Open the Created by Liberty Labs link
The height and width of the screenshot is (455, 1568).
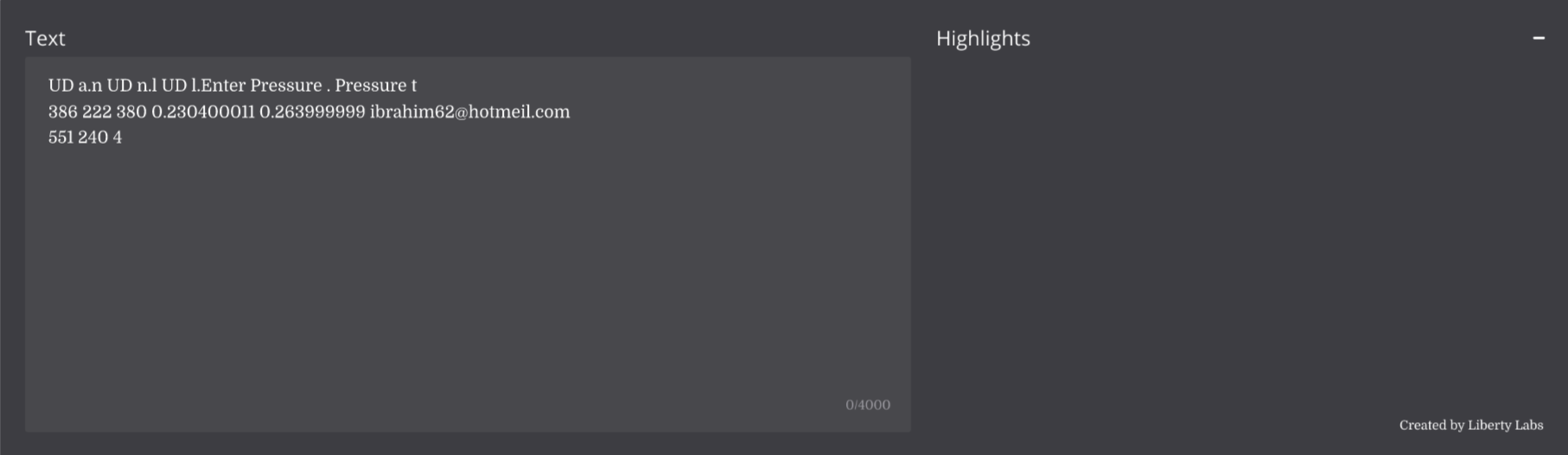tap(1470, 425)
